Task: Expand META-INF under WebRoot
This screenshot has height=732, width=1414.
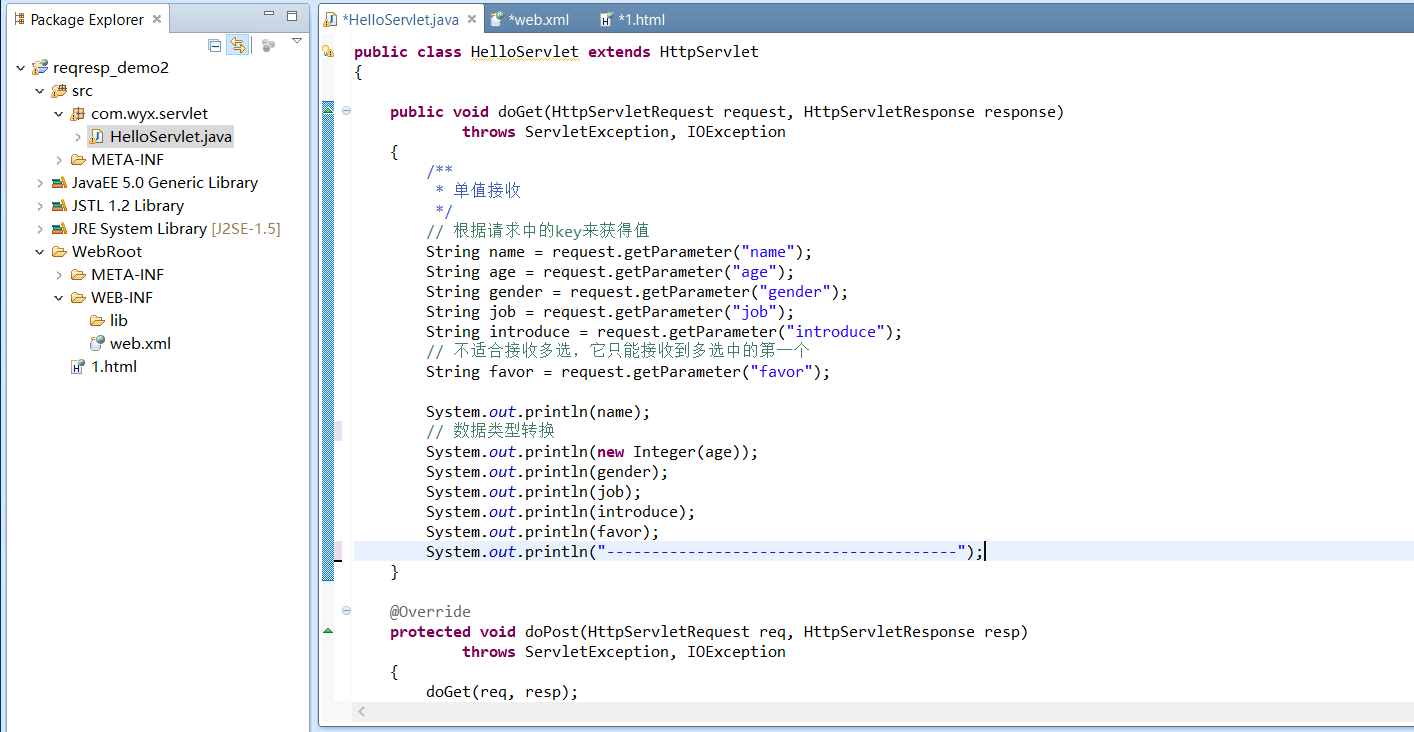Action: click(x=59, y=275)
